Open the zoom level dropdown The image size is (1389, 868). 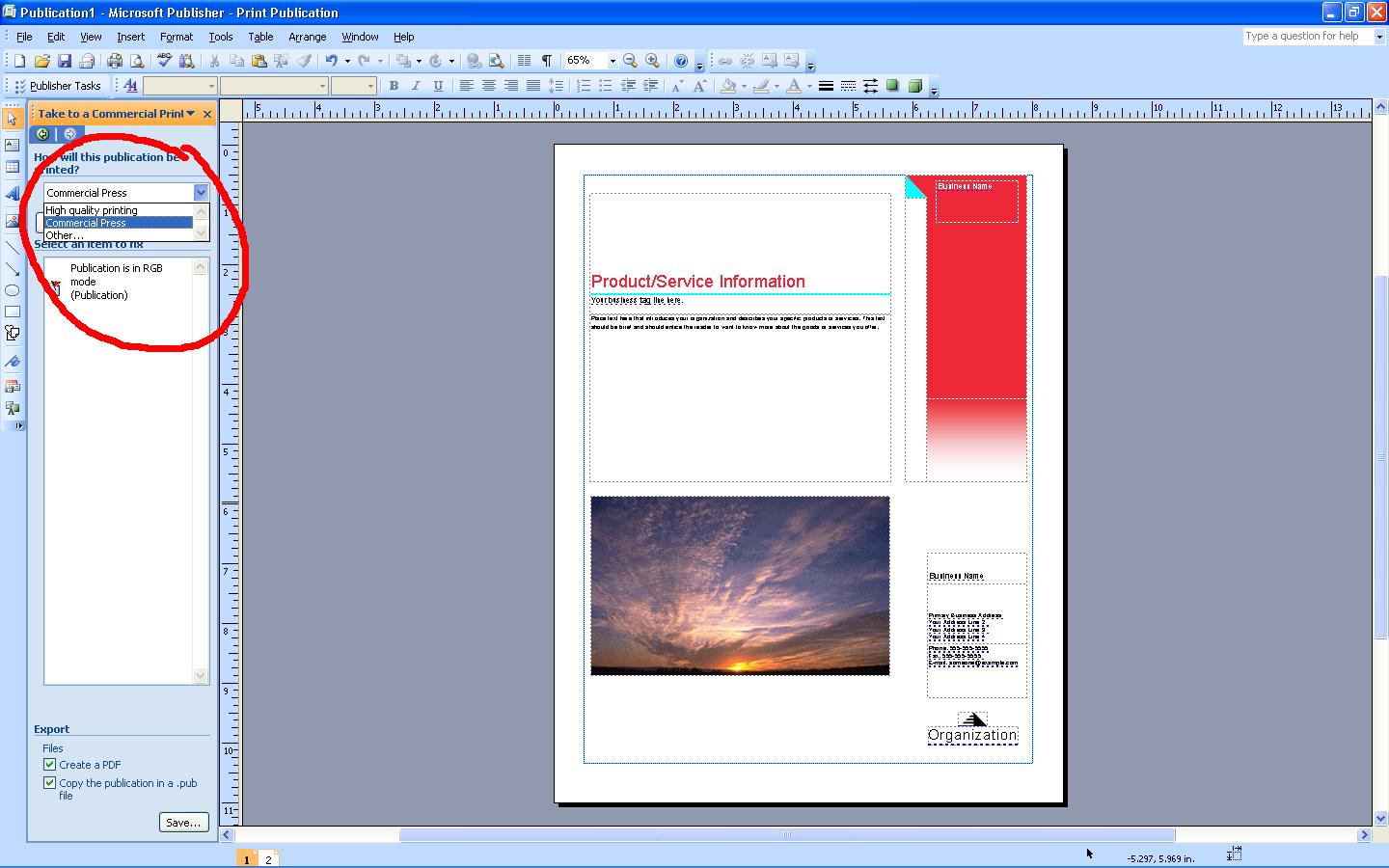(x=612, y=60)
